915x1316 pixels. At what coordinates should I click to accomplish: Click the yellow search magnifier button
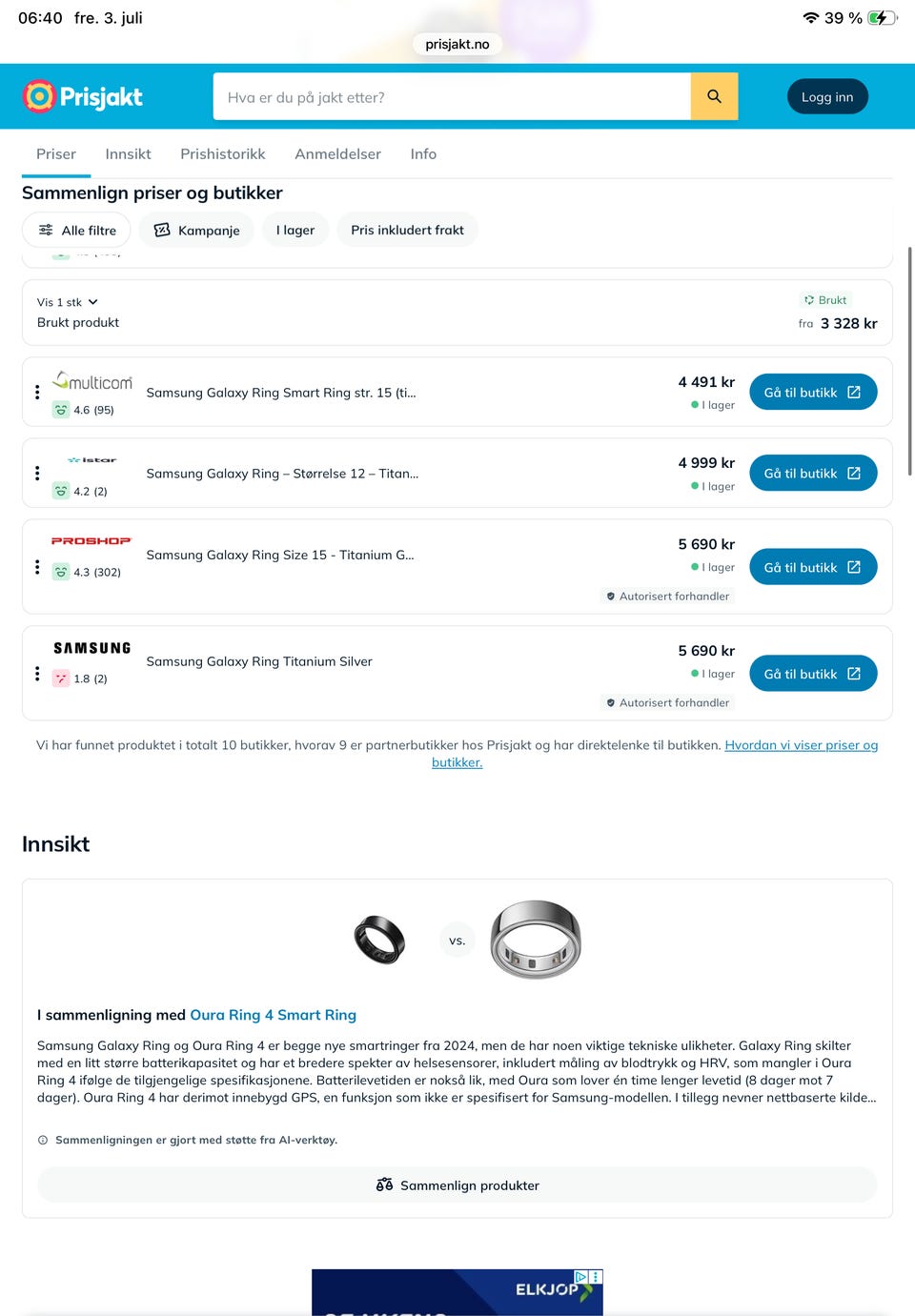click(714, 96)
